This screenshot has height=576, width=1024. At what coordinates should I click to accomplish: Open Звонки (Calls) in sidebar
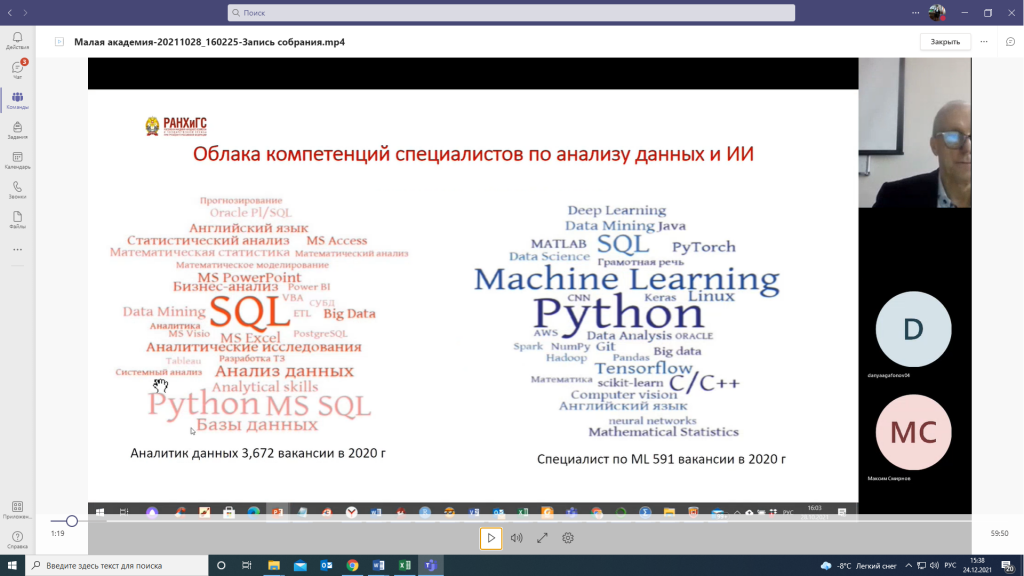(17, 190)
